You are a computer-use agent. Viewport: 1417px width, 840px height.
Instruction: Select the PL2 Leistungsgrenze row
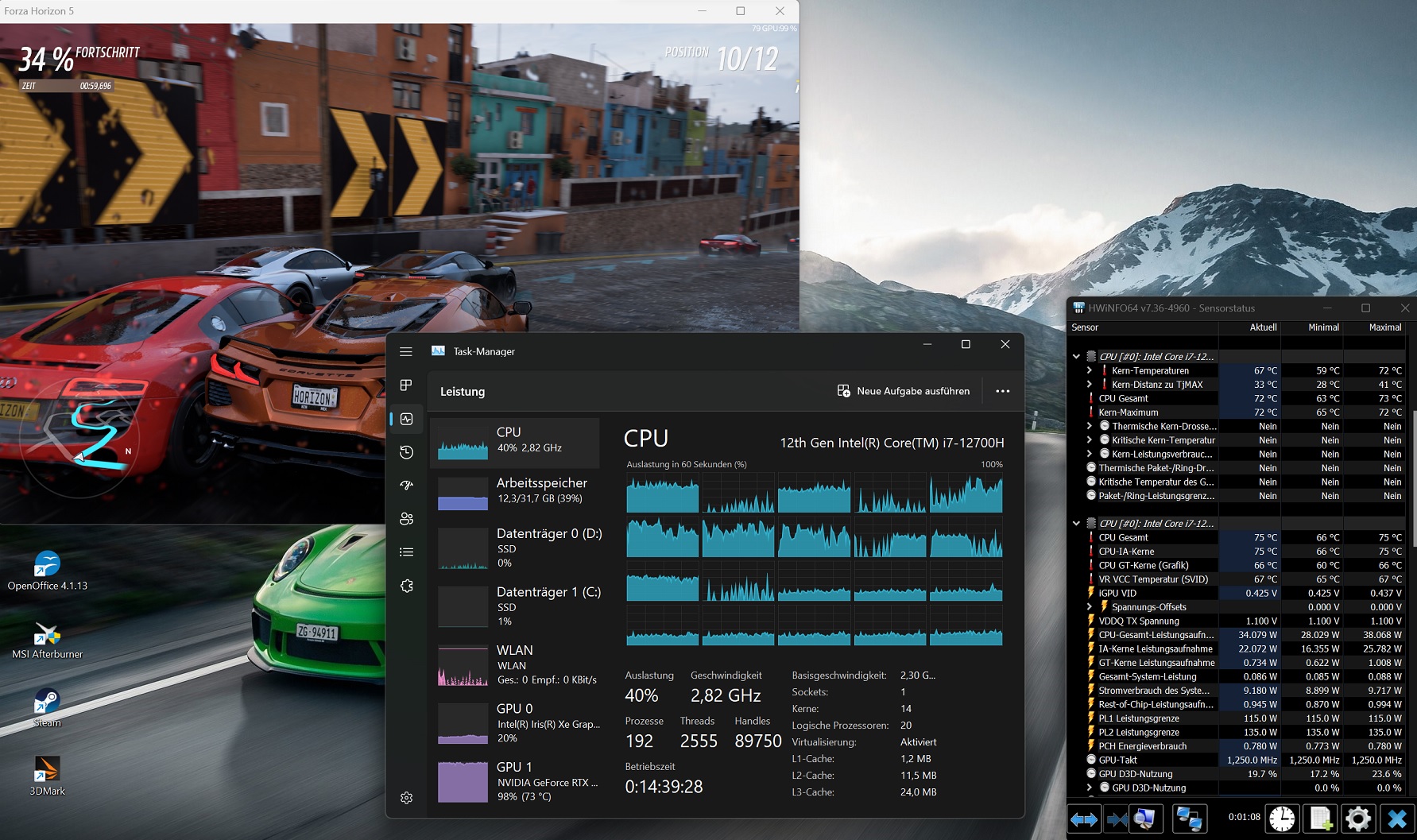1238,732
